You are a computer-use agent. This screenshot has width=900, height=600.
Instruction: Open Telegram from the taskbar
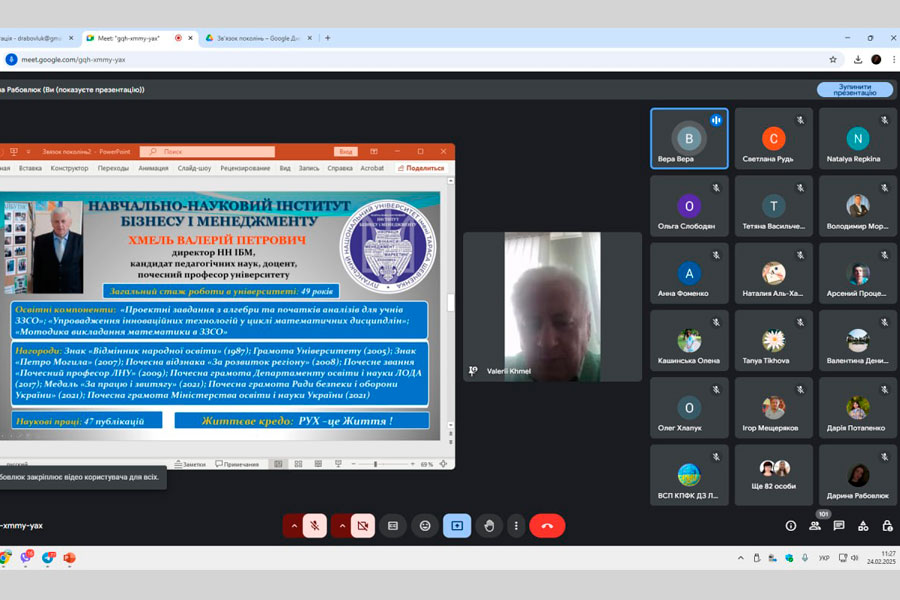coord(48,558)
